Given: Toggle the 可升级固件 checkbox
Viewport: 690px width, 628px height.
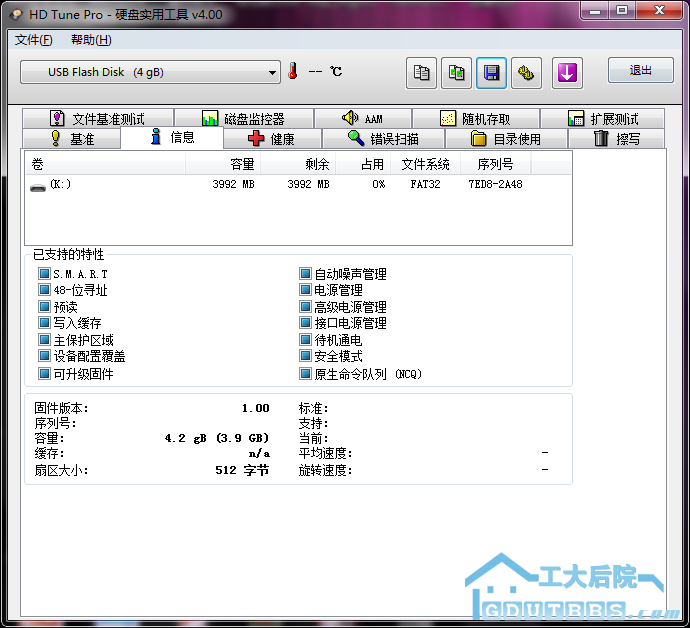Looking at the screenshot, I should 44,374.
